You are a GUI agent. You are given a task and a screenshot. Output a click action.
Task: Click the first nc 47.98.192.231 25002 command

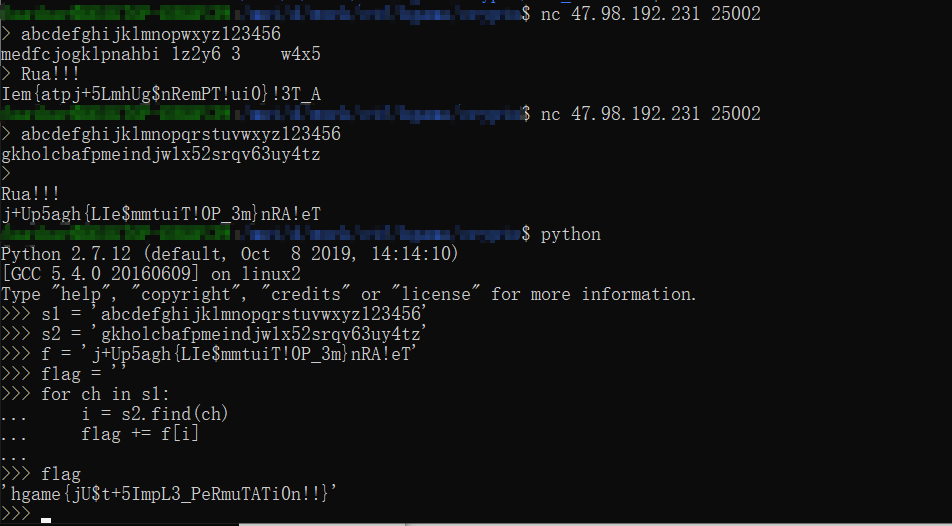[650, 13]
